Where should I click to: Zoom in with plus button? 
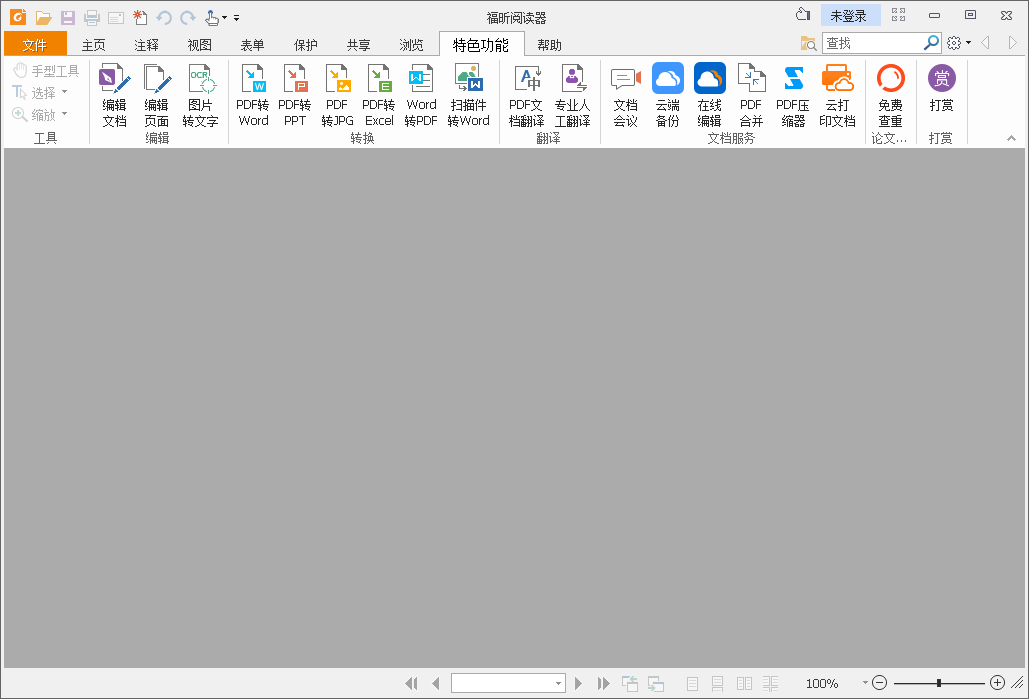tap(998, 683)
